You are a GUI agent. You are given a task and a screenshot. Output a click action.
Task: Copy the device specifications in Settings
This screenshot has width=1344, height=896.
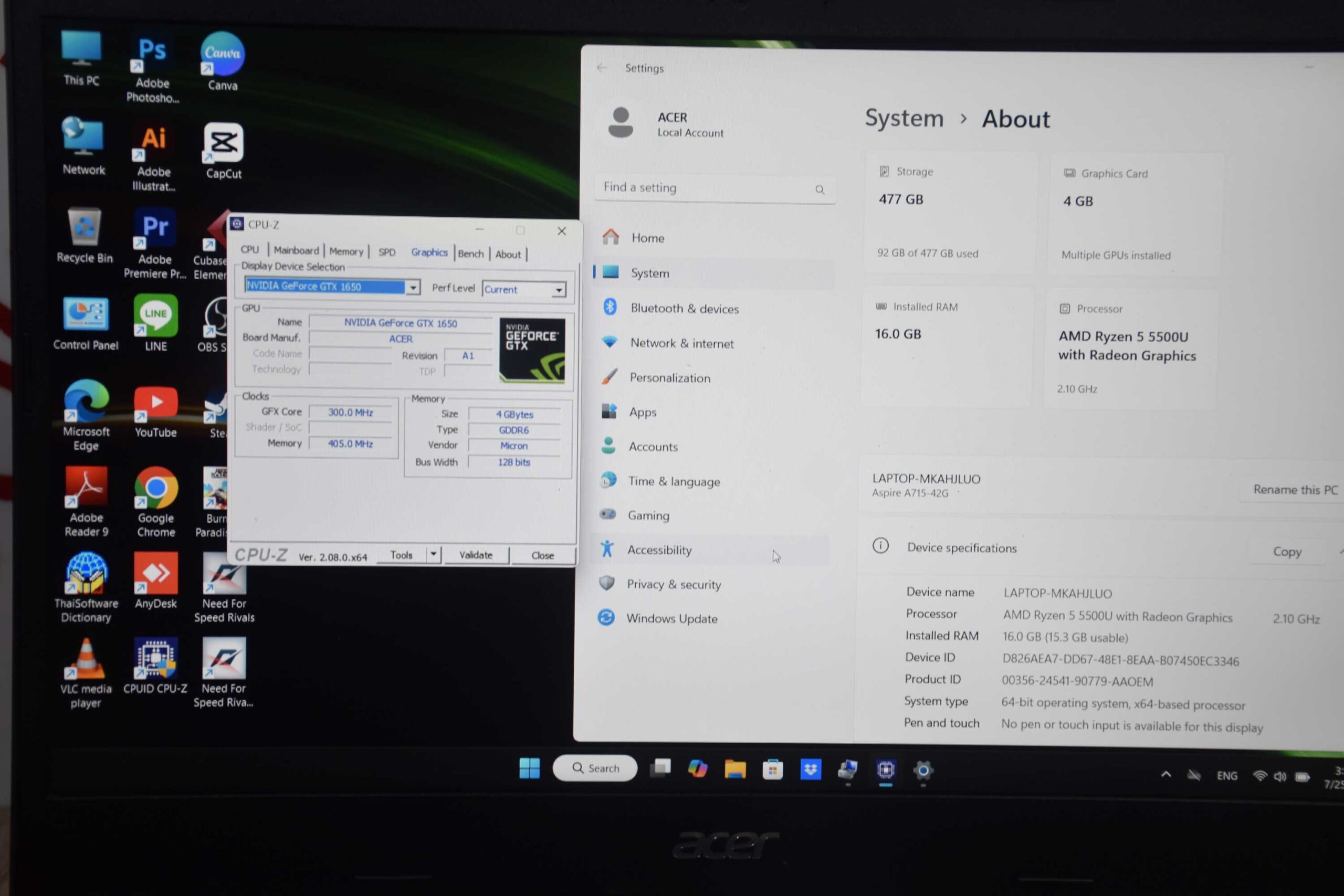[1287, 552]
